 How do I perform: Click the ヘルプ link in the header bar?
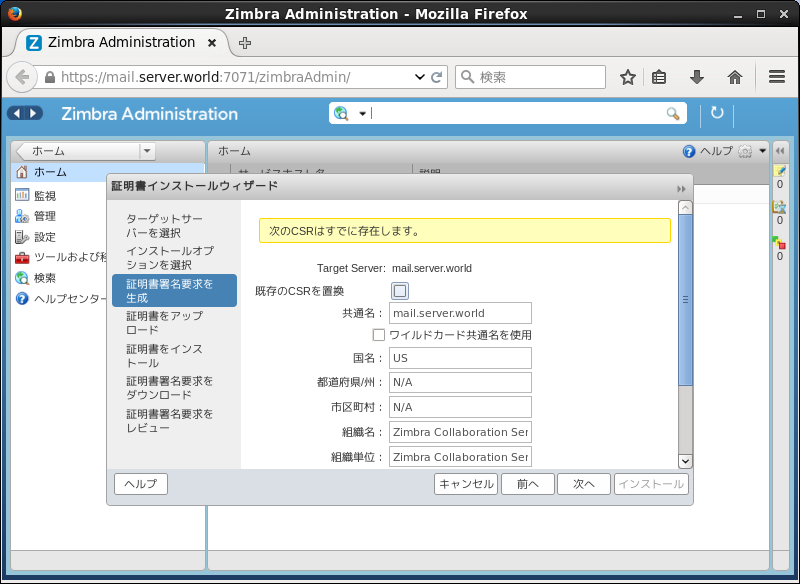coord(716,151)
